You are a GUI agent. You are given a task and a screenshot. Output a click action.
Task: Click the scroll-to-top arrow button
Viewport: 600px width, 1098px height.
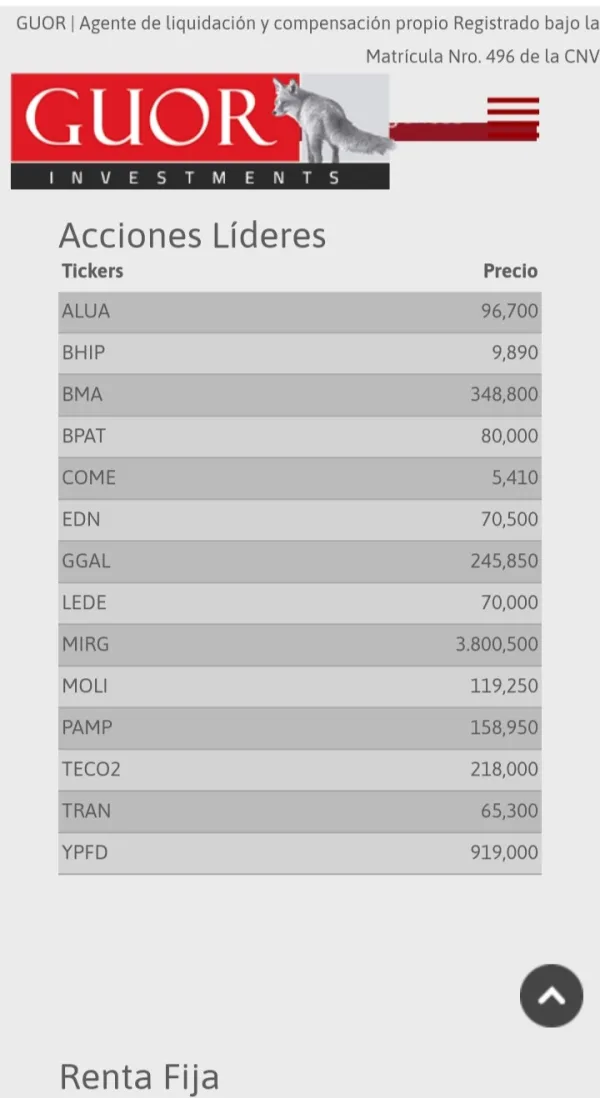551,995
